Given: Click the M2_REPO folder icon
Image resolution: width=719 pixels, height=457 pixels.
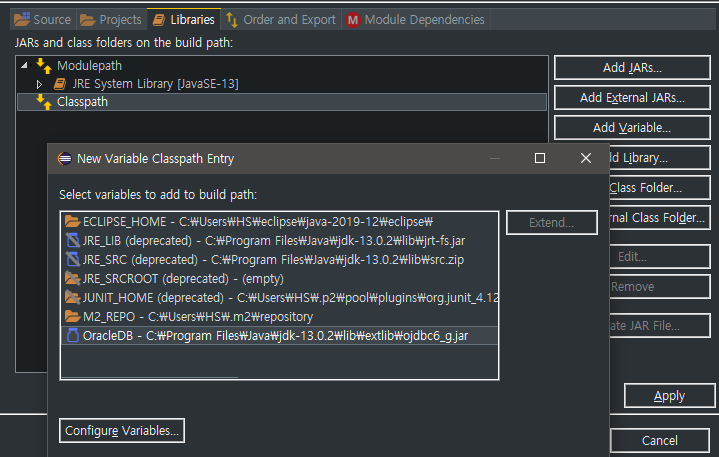Looking at the screenshot, I should tap(72, 317).
